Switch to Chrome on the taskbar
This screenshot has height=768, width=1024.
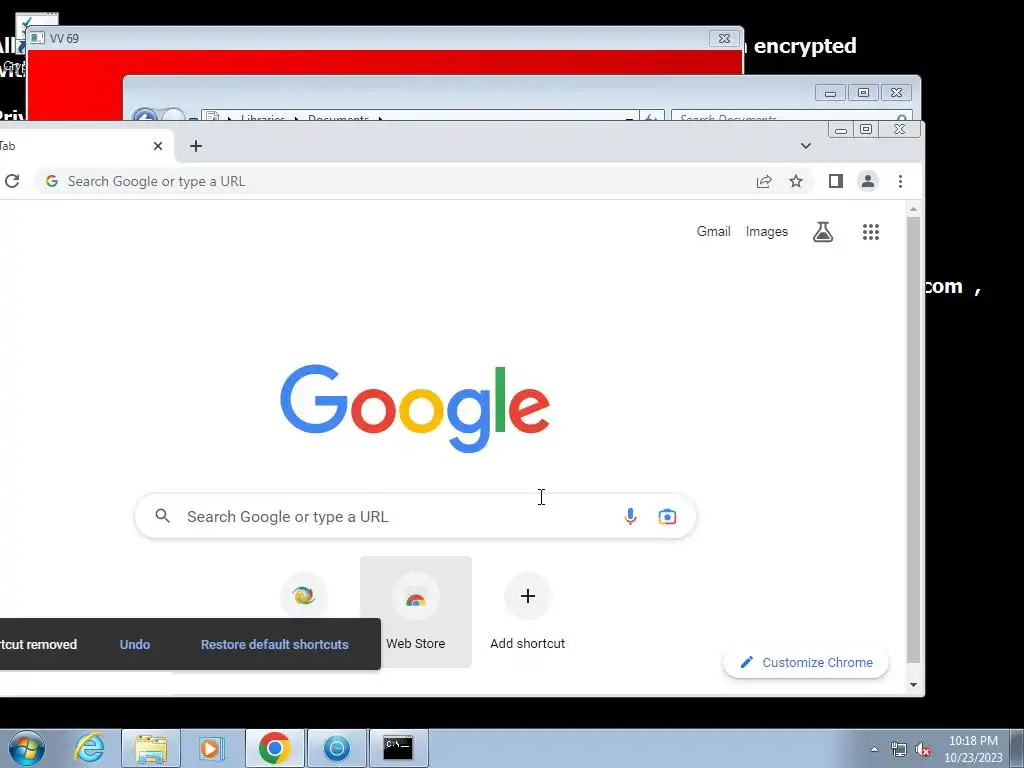click(x=274, y=748)
